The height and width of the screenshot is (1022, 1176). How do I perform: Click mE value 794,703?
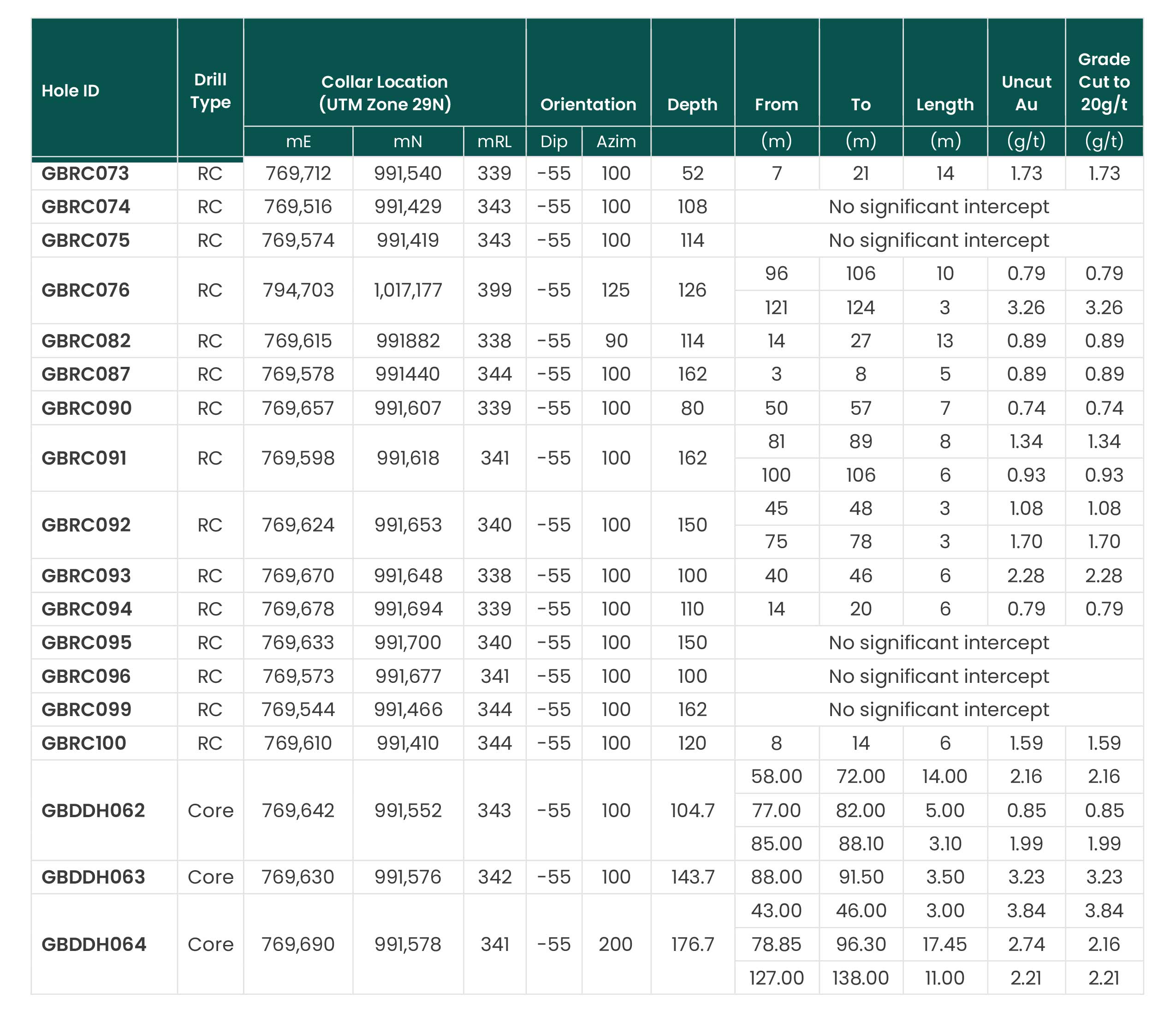298,290
